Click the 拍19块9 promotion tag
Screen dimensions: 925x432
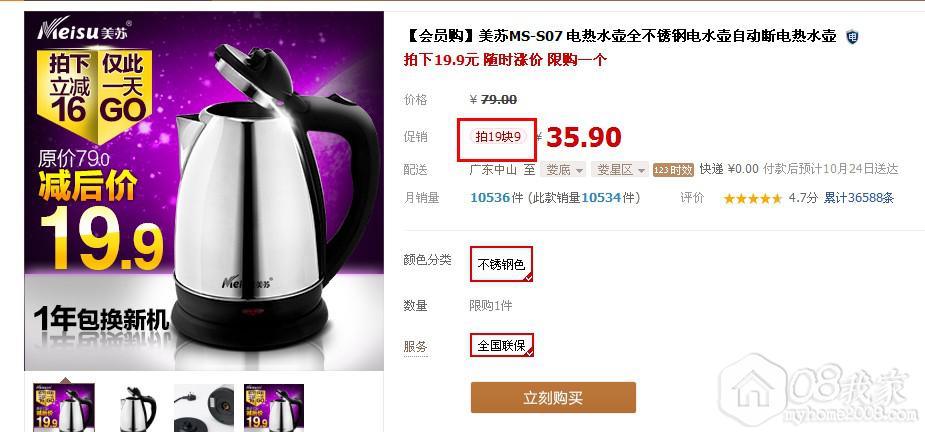coord(498,137)
